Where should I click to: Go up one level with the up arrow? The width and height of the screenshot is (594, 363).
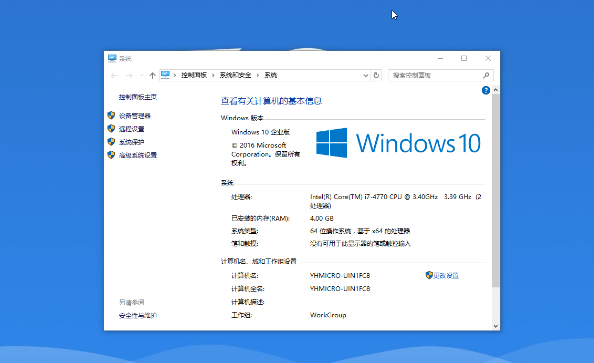click(x=152, y=75)
